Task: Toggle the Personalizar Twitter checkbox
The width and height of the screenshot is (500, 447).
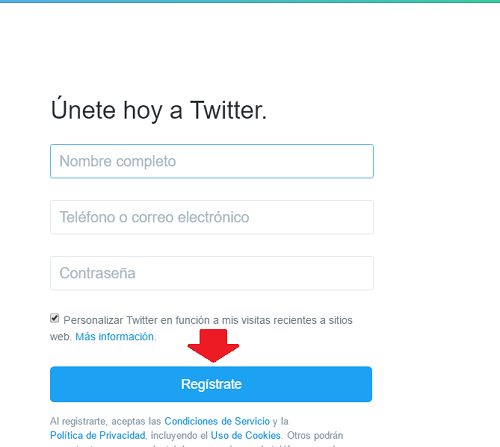Action: click(x=55, y=318)
